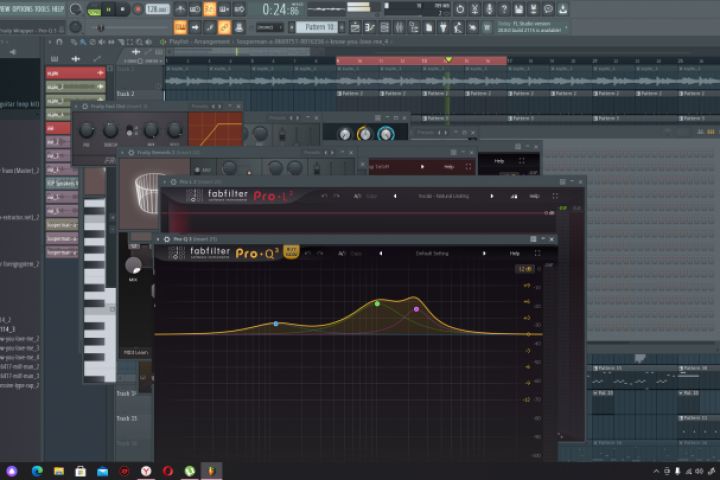This screenshot has height=480, width=720.
Task: Click the microphone record icon
Action: click(x=489, y=9)
